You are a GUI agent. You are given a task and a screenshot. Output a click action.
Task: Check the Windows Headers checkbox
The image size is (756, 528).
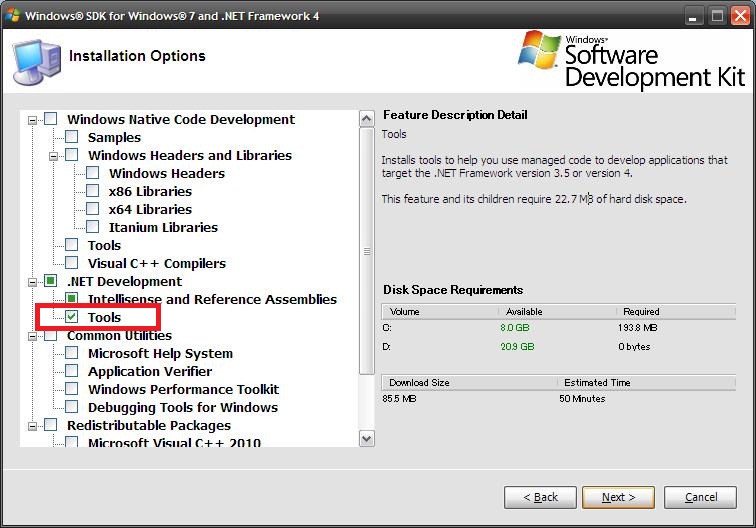(93, 173)
